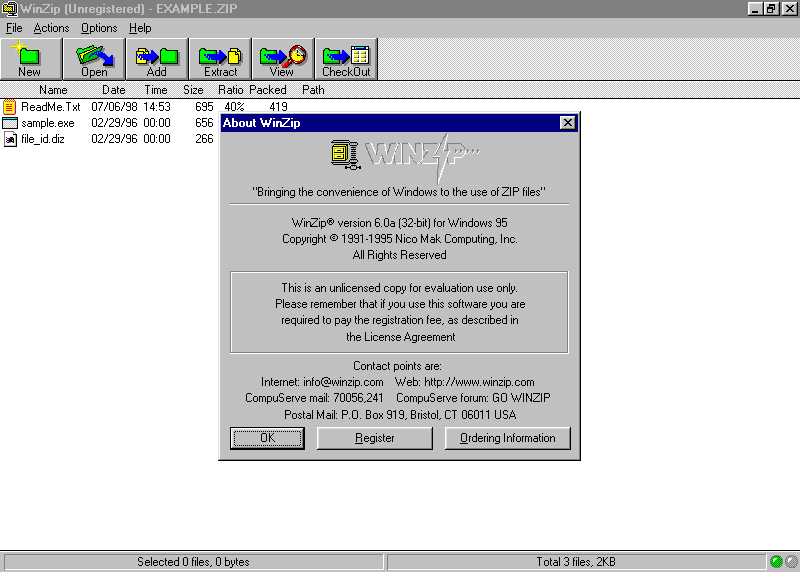Minimize the WinZip main window
Viewport: 800px width, 572px height.
[755, 9]
